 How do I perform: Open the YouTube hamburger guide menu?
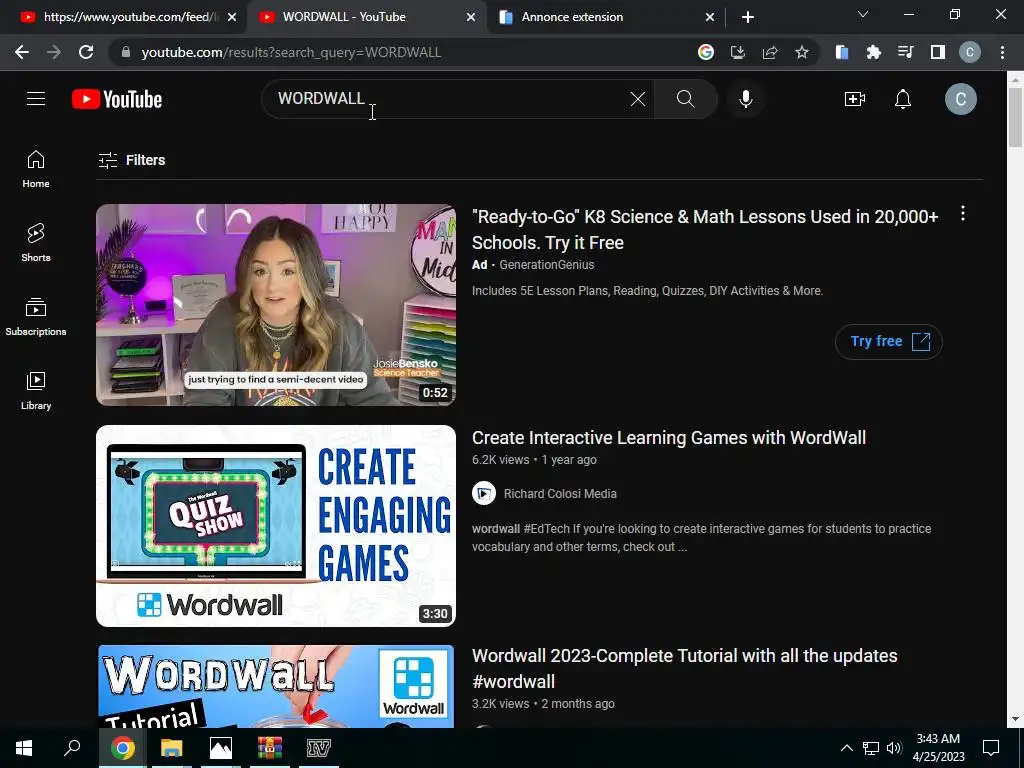click(x=36, y=99)
